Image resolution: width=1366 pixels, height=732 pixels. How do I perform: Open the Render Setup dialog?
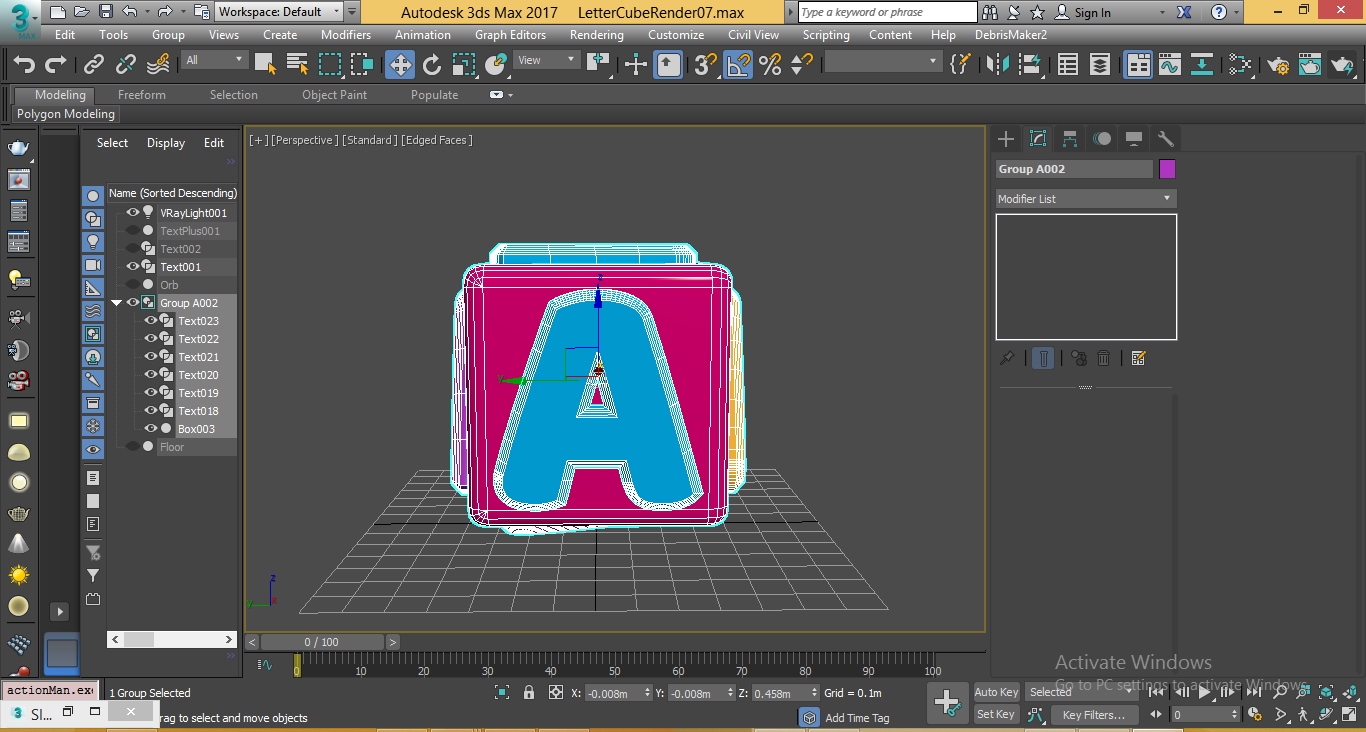(x=1278, y=65)
